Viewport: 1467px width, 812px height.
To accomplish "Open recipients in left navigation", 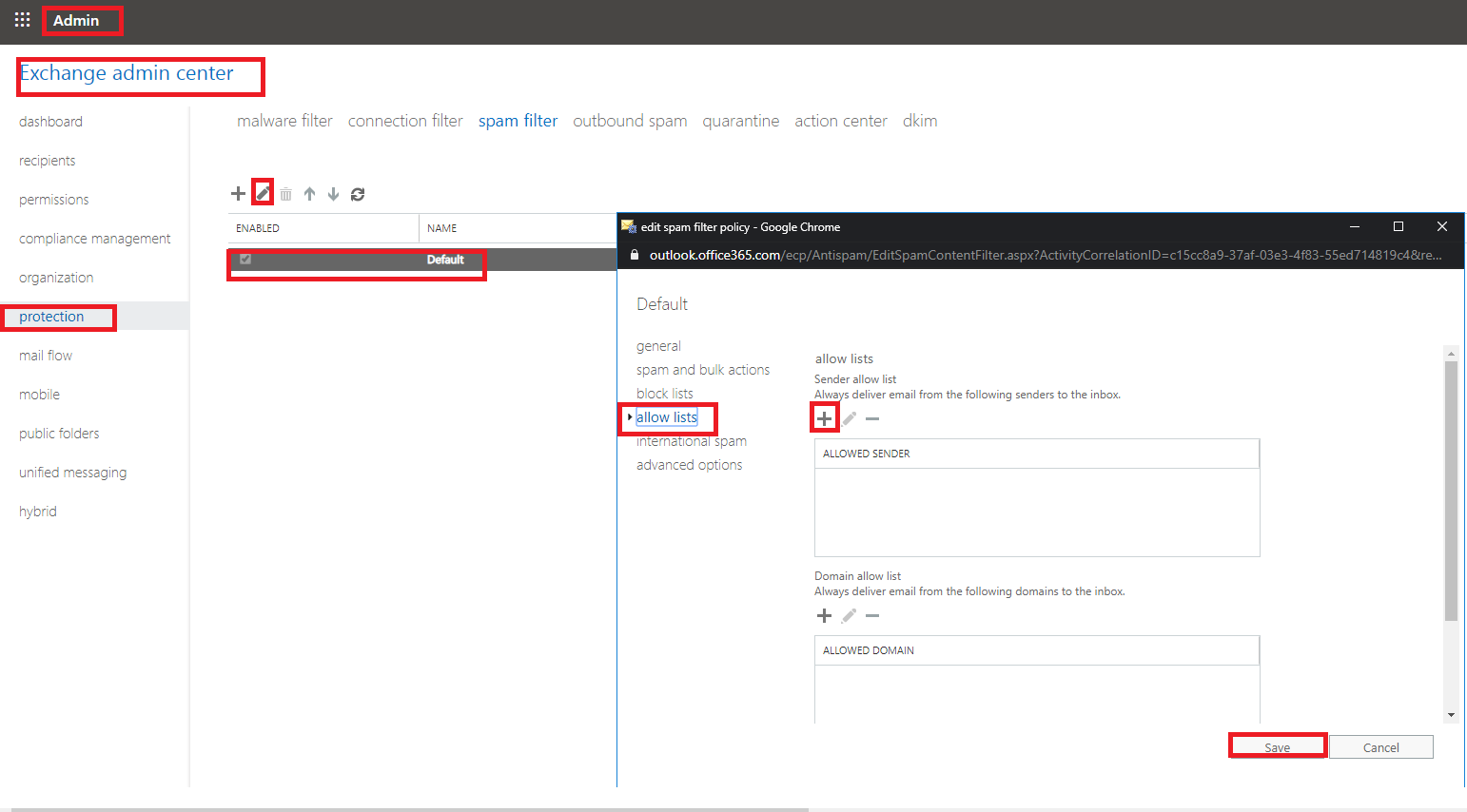I will coord(47,161).
